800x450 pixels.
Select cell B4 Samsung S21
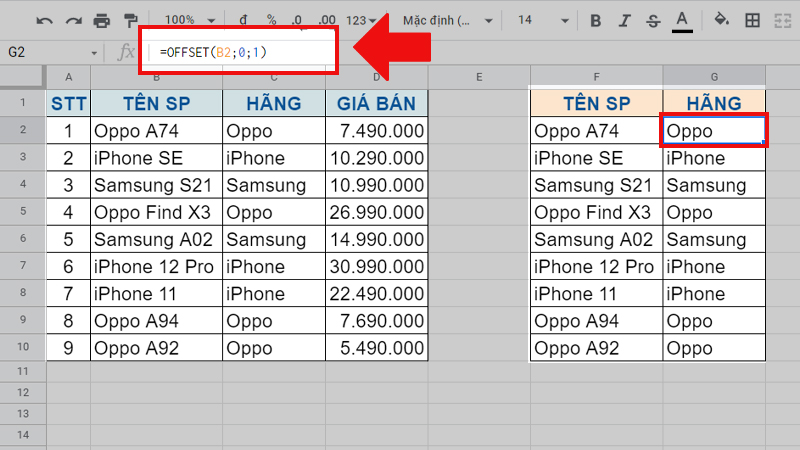point(157,185)
